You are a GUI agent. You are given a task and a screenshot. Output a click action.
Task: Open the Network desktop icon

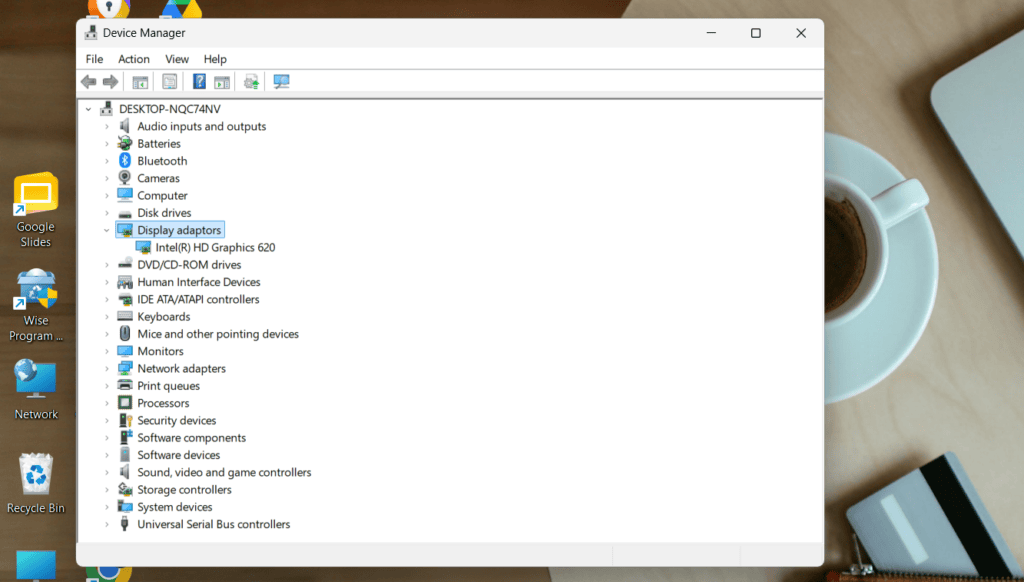pos(35,389)
